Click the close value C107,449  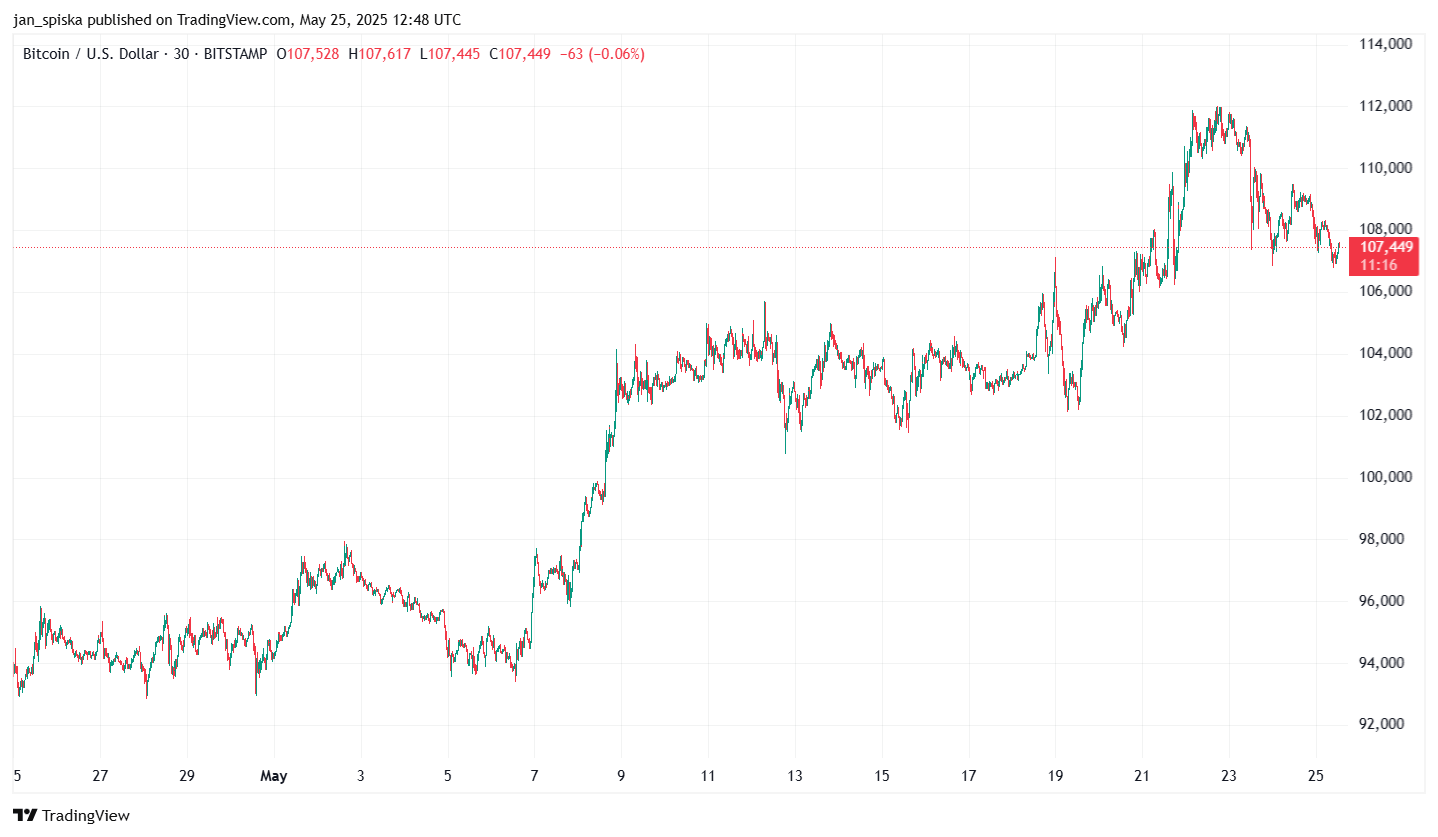click(520, 54)
